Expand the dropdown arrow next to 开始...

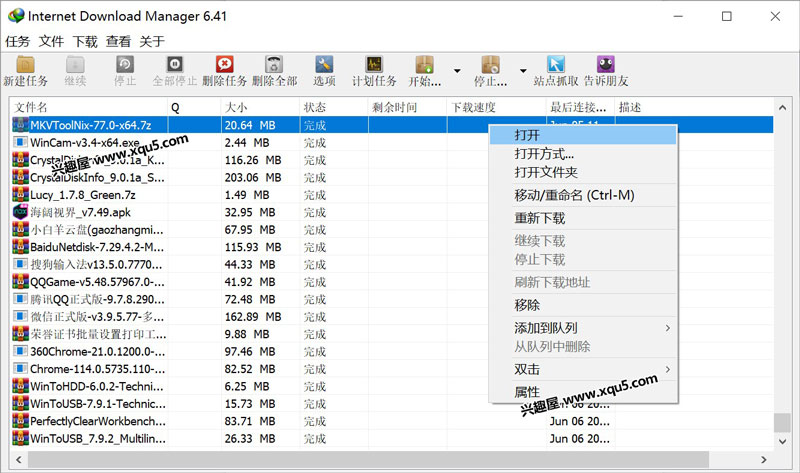pos(457,70)
